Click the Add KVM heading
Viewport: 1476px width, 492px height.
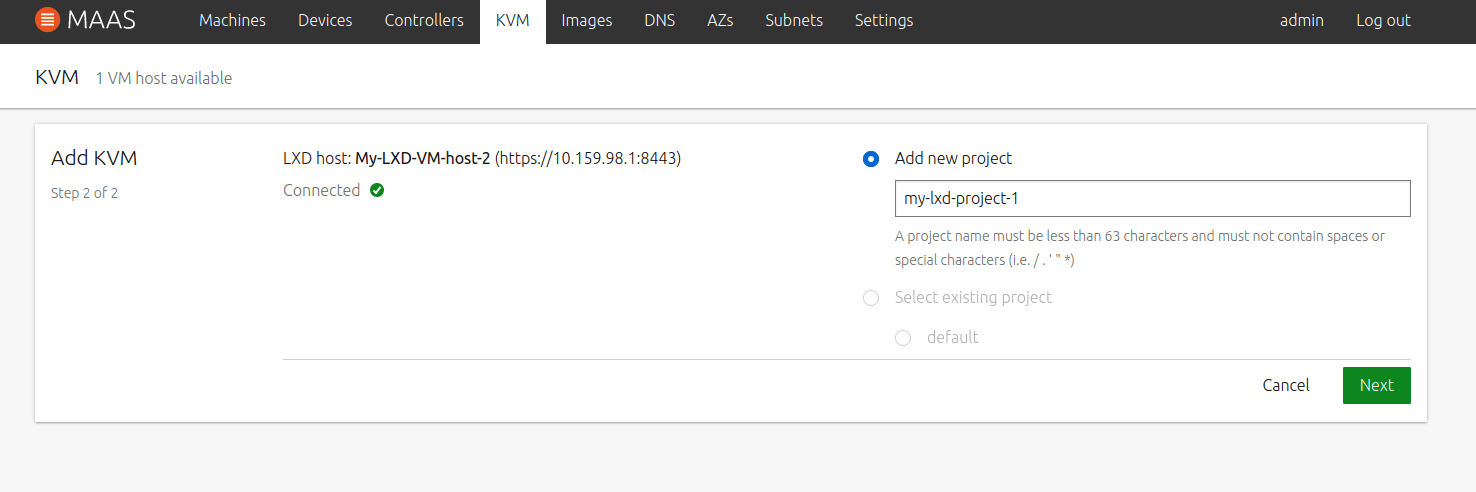[94, 158]
